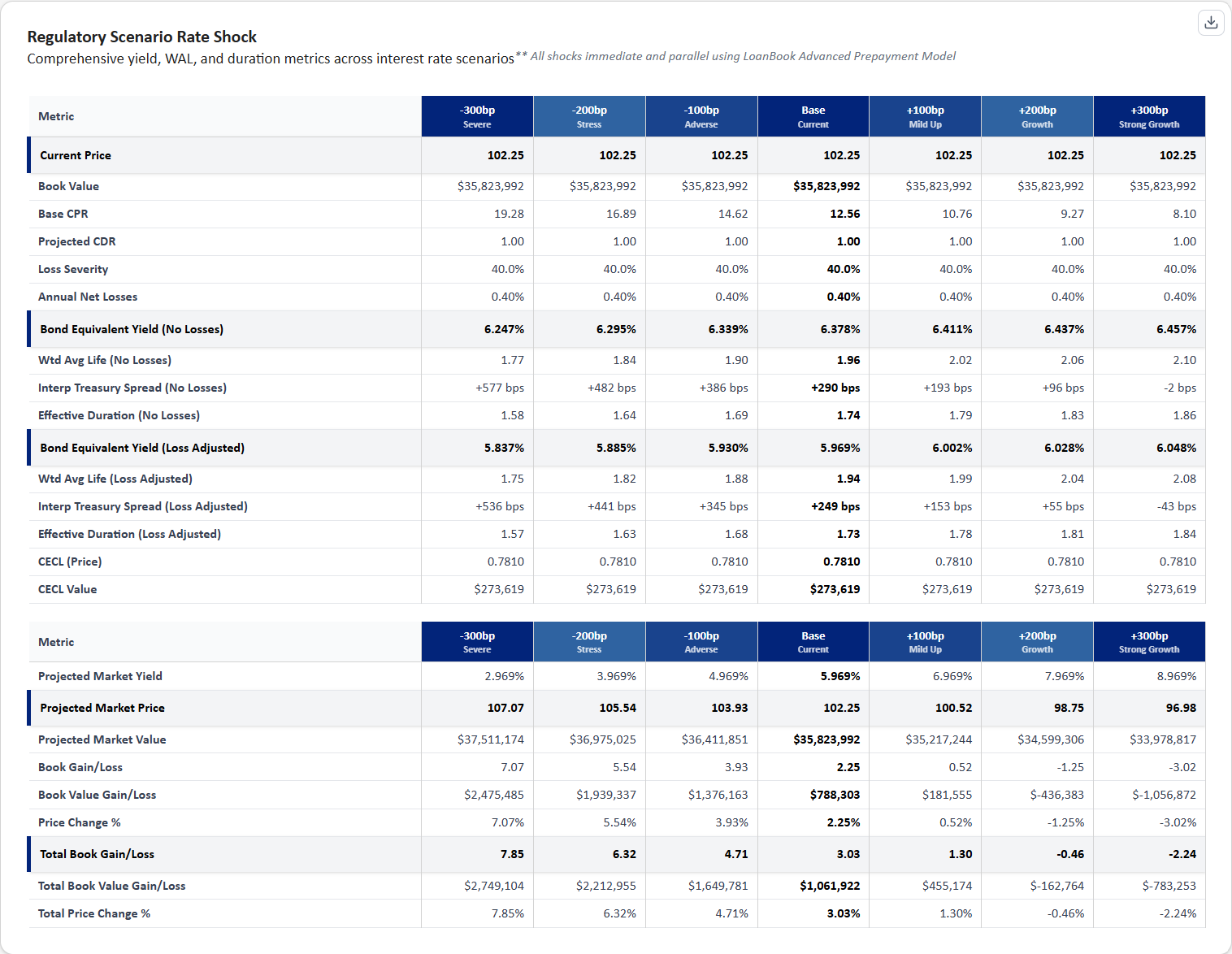Select the -200bp Stress header in top table
The image size is (1232, 954).
pyautogui.click(x=589, y=116)
